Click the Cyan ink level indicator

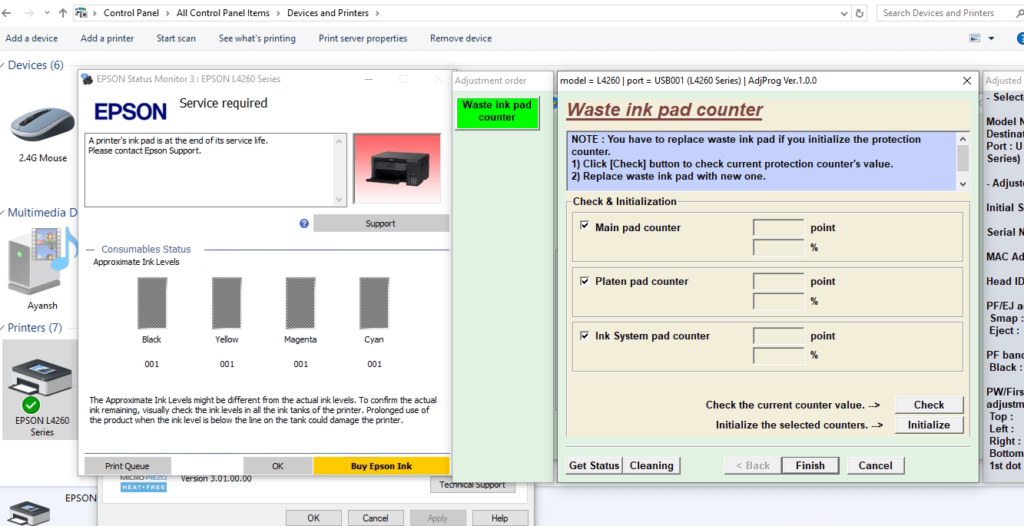click(x=374, y=303)
